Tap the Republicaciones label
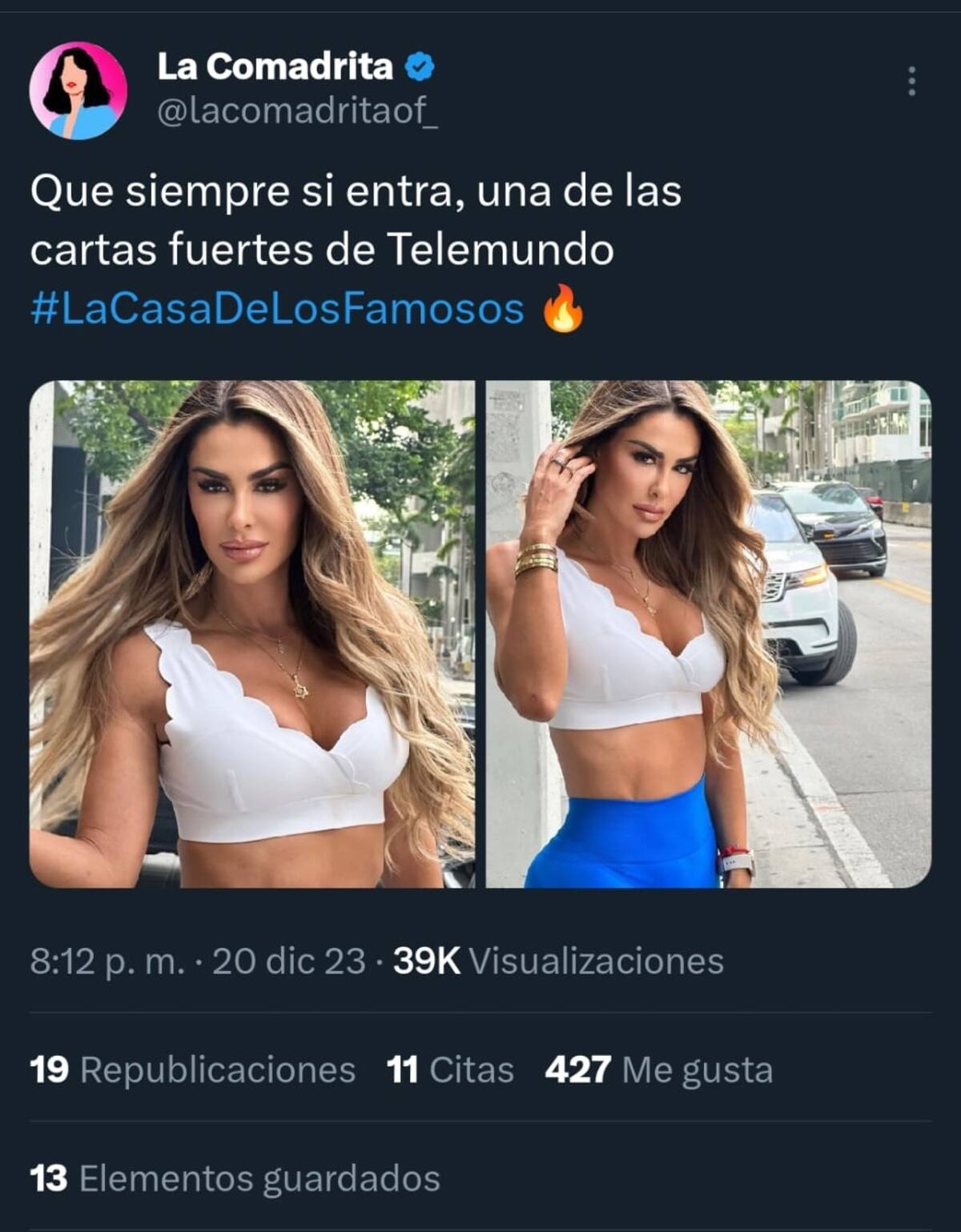961x1232 pixels. (x=218, y=1070)
